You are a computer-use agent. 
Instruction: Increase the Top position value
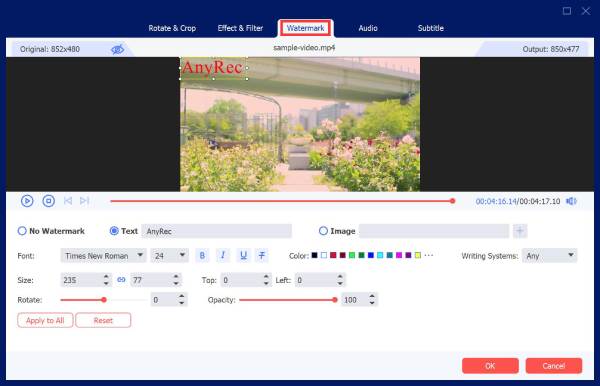[266, 277]
